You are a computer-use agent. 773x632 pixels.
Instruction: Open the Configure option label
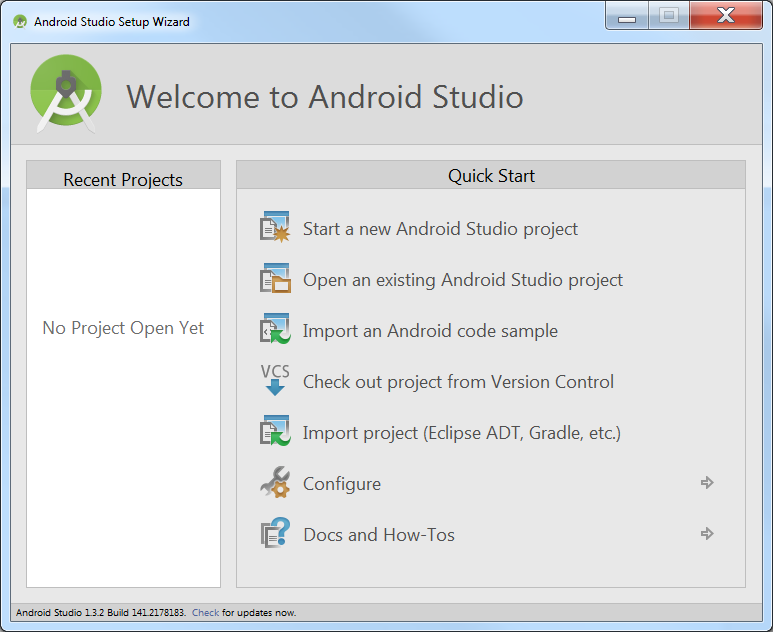pyautogui.click(x=342, y=484)
